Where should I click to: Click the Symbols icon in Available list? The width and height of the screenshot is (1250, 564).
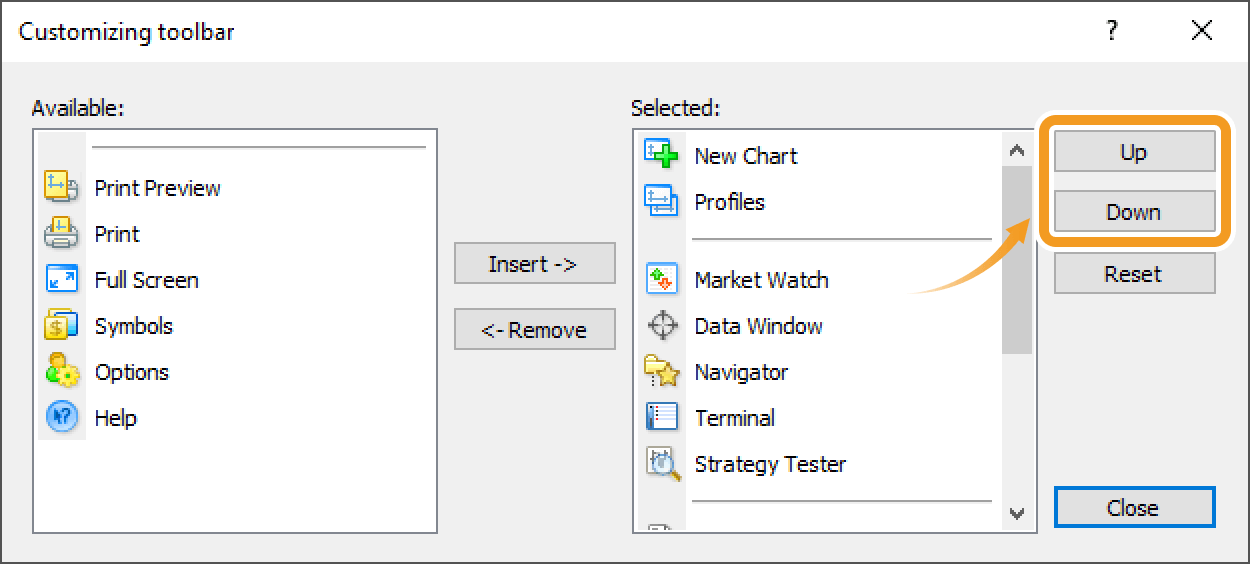[62, 325]
